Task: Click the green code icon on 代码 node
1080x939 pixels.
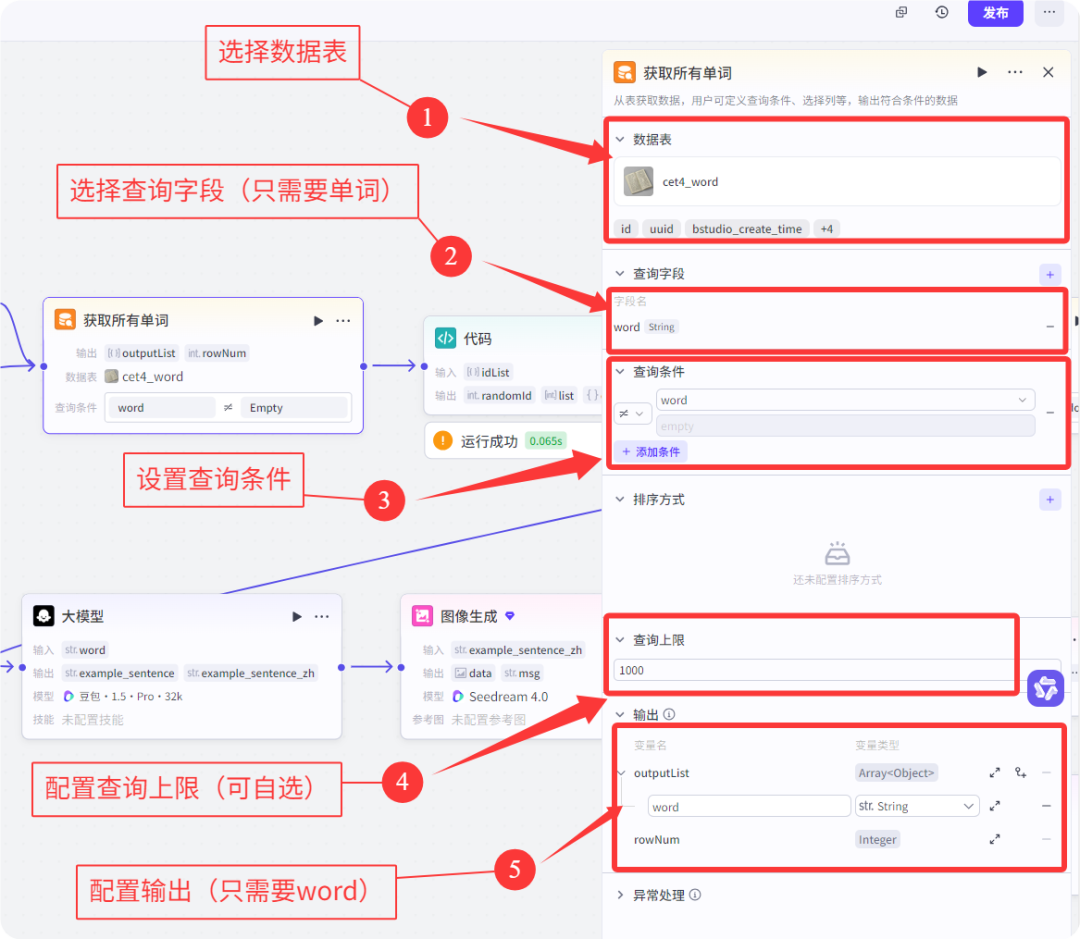Action: (445, 338)
